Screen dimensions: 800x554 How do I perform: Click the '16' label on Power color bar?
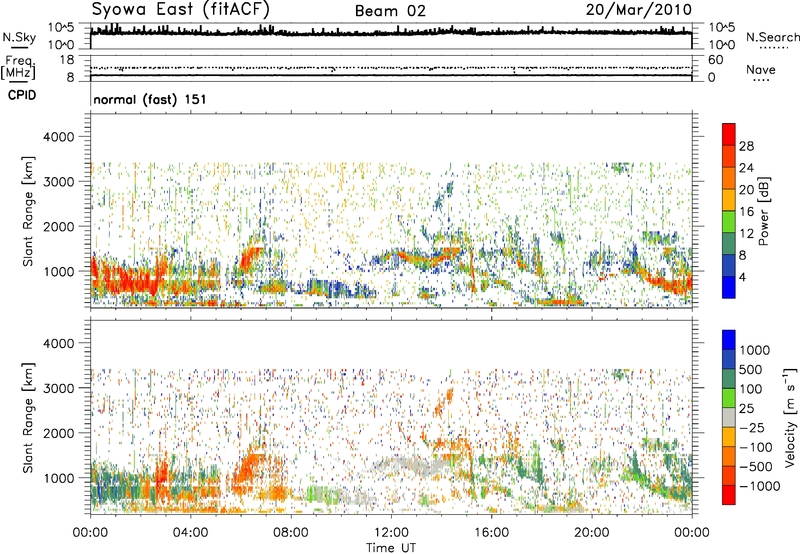click(746, 212)
